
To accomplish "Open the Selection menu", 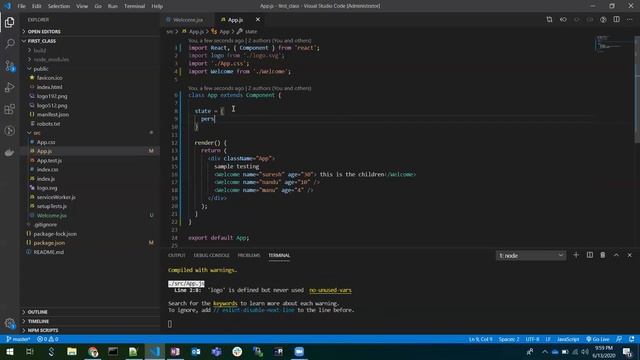I will (x=59, y=6).
